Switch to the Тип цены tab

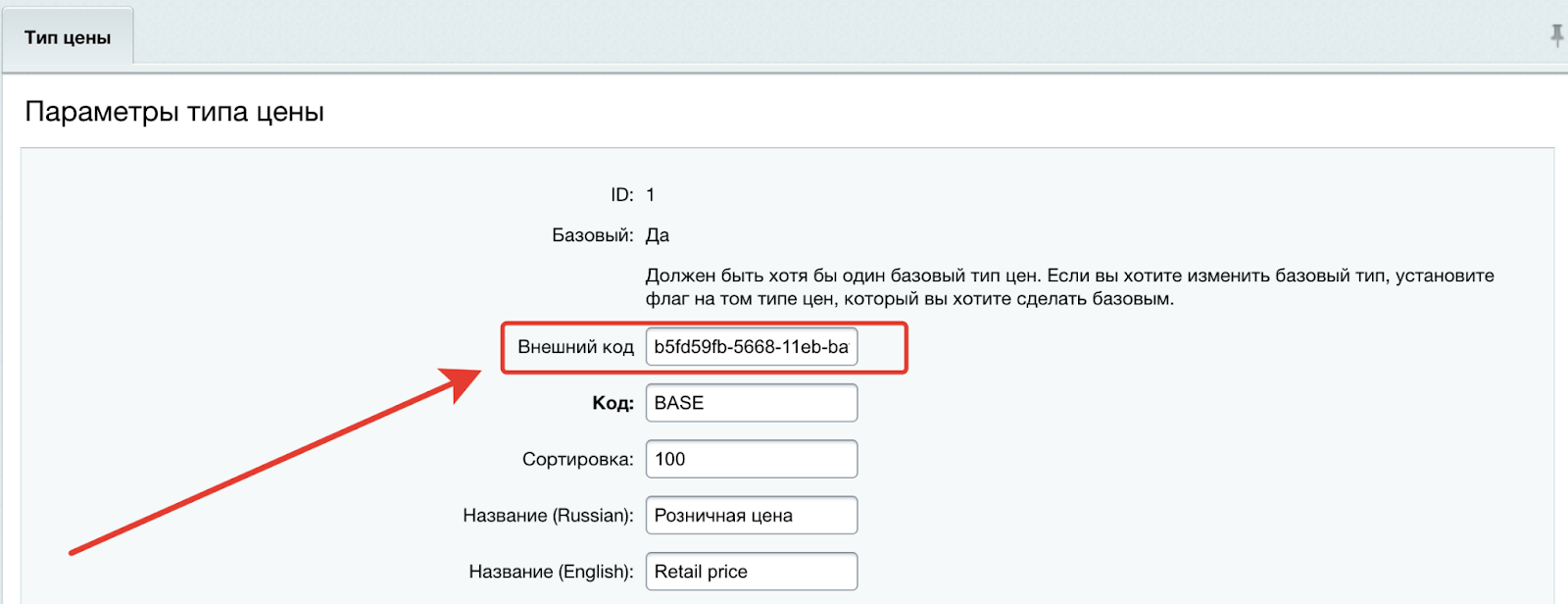[68, 37]
